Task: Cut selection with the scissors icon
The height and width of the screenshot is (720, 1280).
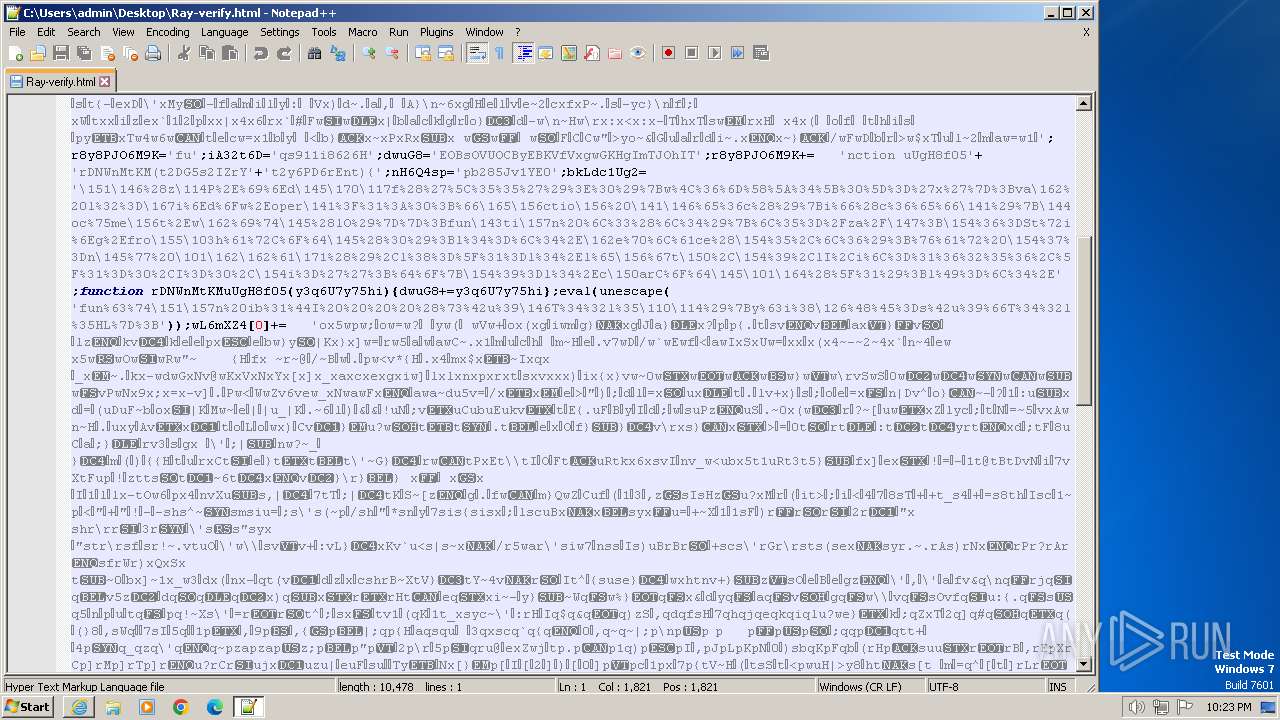Action: [x=184, y=53]
